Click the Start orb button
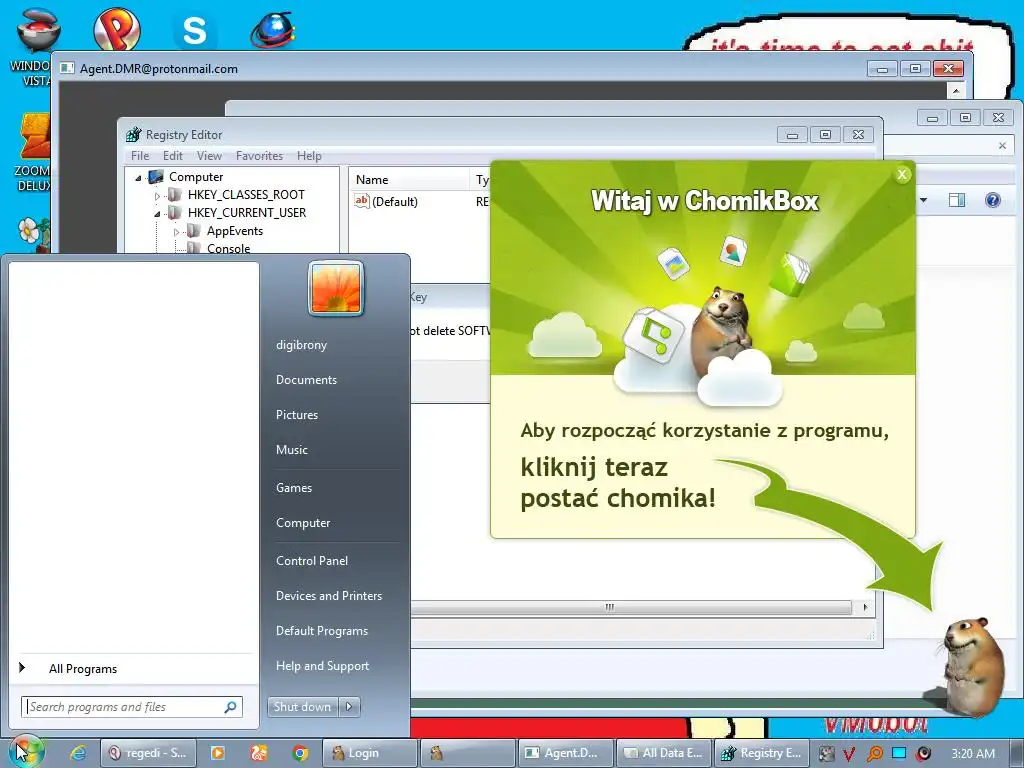 [x=24, y=752]
